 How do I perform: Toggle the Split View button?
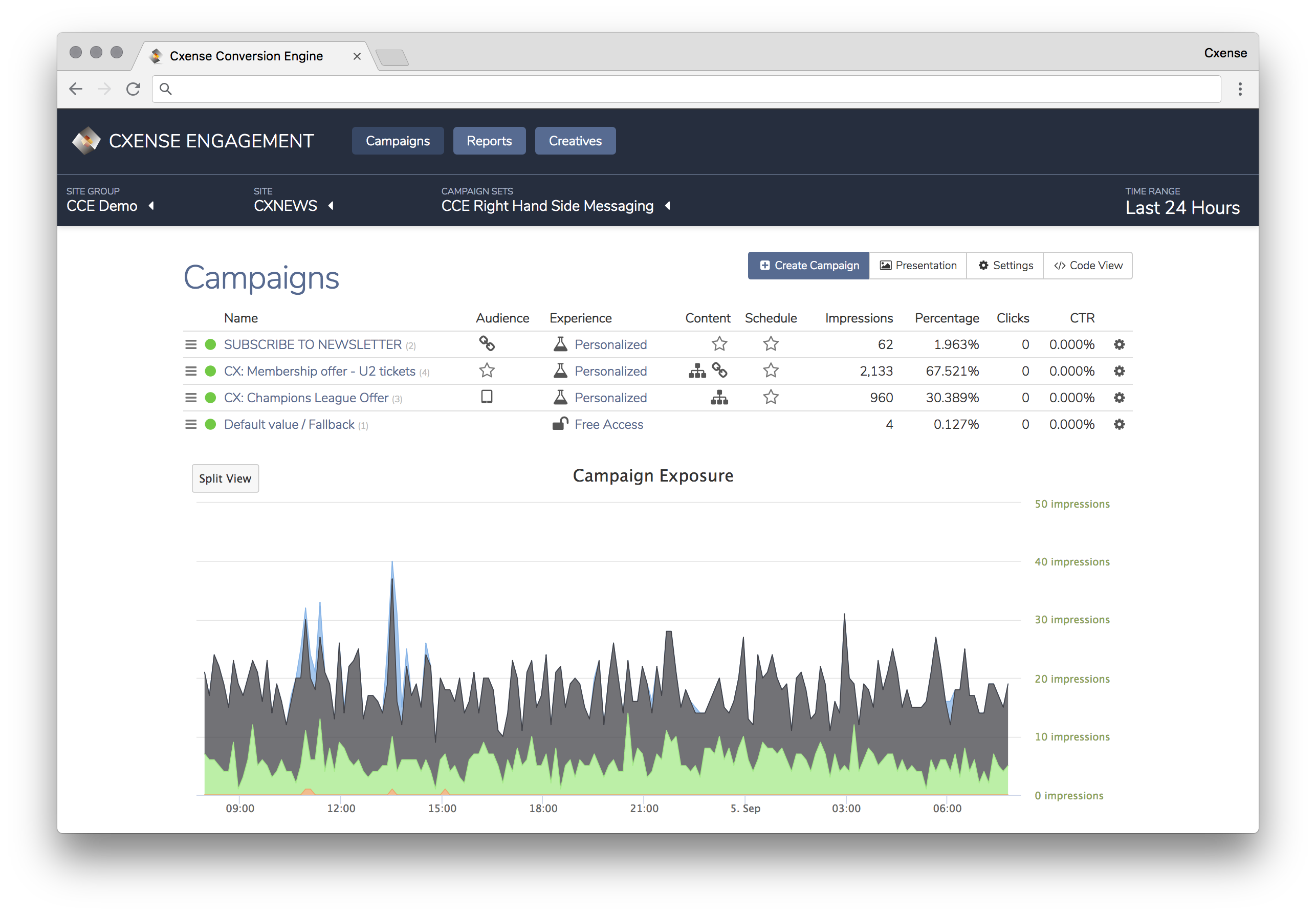pyautogui.click(x=225, y=478)
